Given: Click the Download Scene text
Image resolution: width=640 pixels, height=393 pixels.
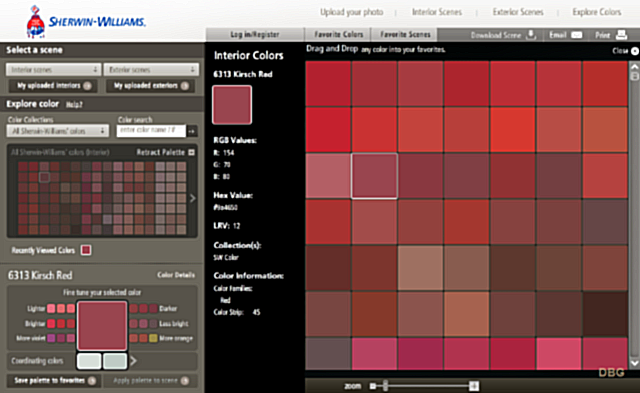Looking at the screenshot, I should click(496, 35).
